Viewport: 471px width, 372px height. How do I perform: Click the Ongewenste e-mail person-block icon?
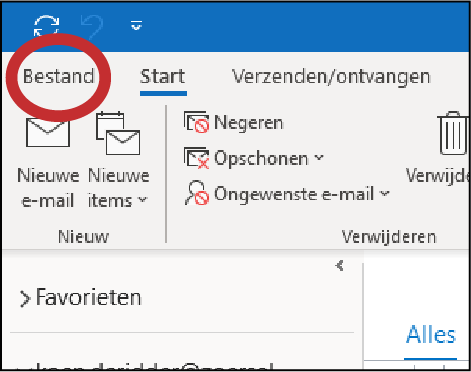click(x=197, y=193)
